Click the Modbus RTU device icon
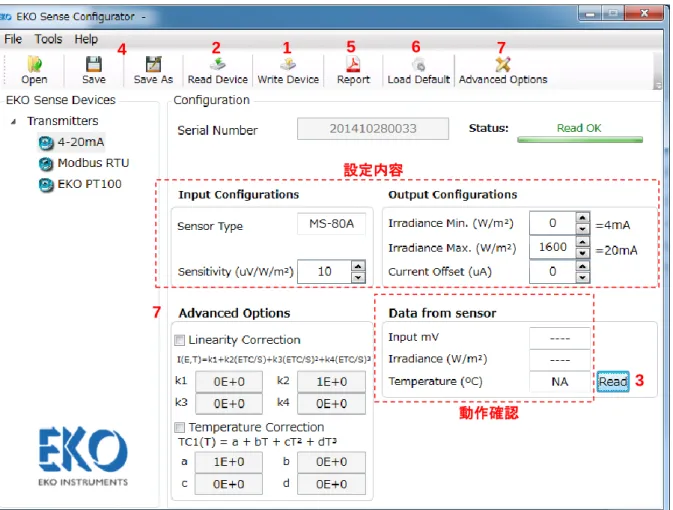 (46, 163)
